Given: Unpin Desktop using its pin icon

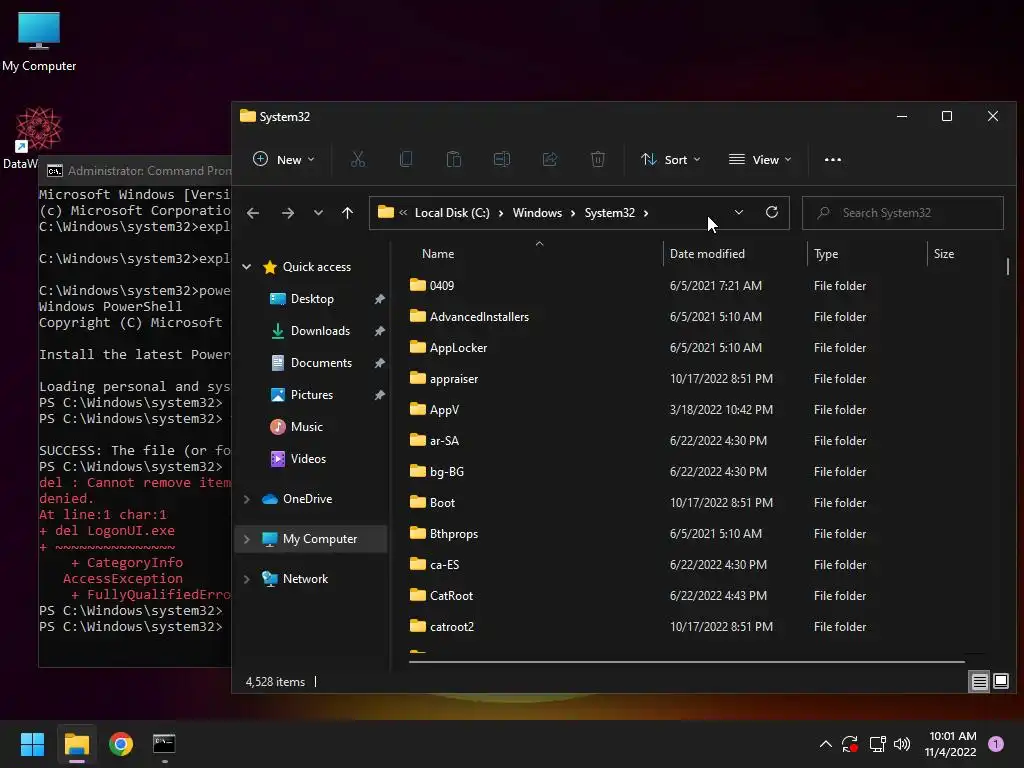Looking at the screenshot, I should click(379, 299).
